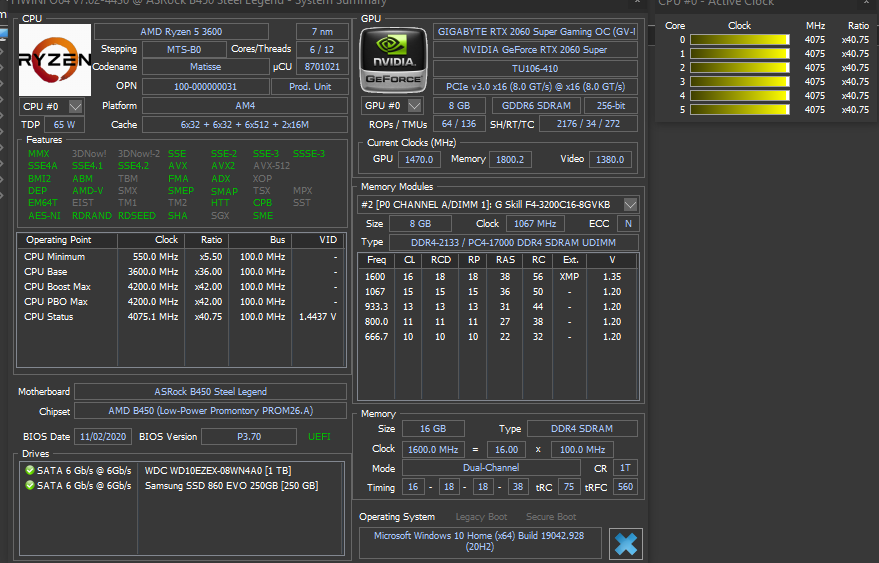Click the green UEFI label
879x563 pixels.
(319, 436)
